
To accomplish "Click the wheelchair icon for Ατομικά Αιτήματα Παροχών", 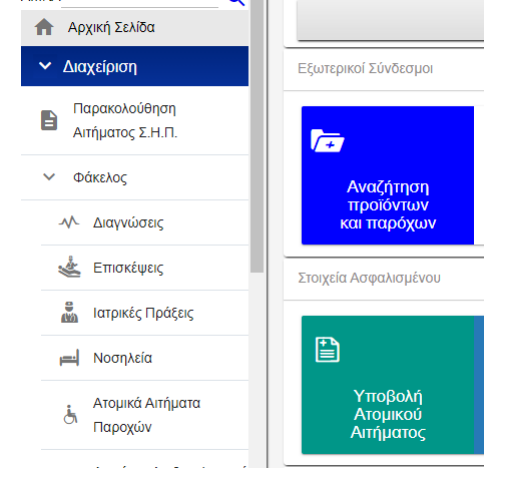I will coord(70,415).
